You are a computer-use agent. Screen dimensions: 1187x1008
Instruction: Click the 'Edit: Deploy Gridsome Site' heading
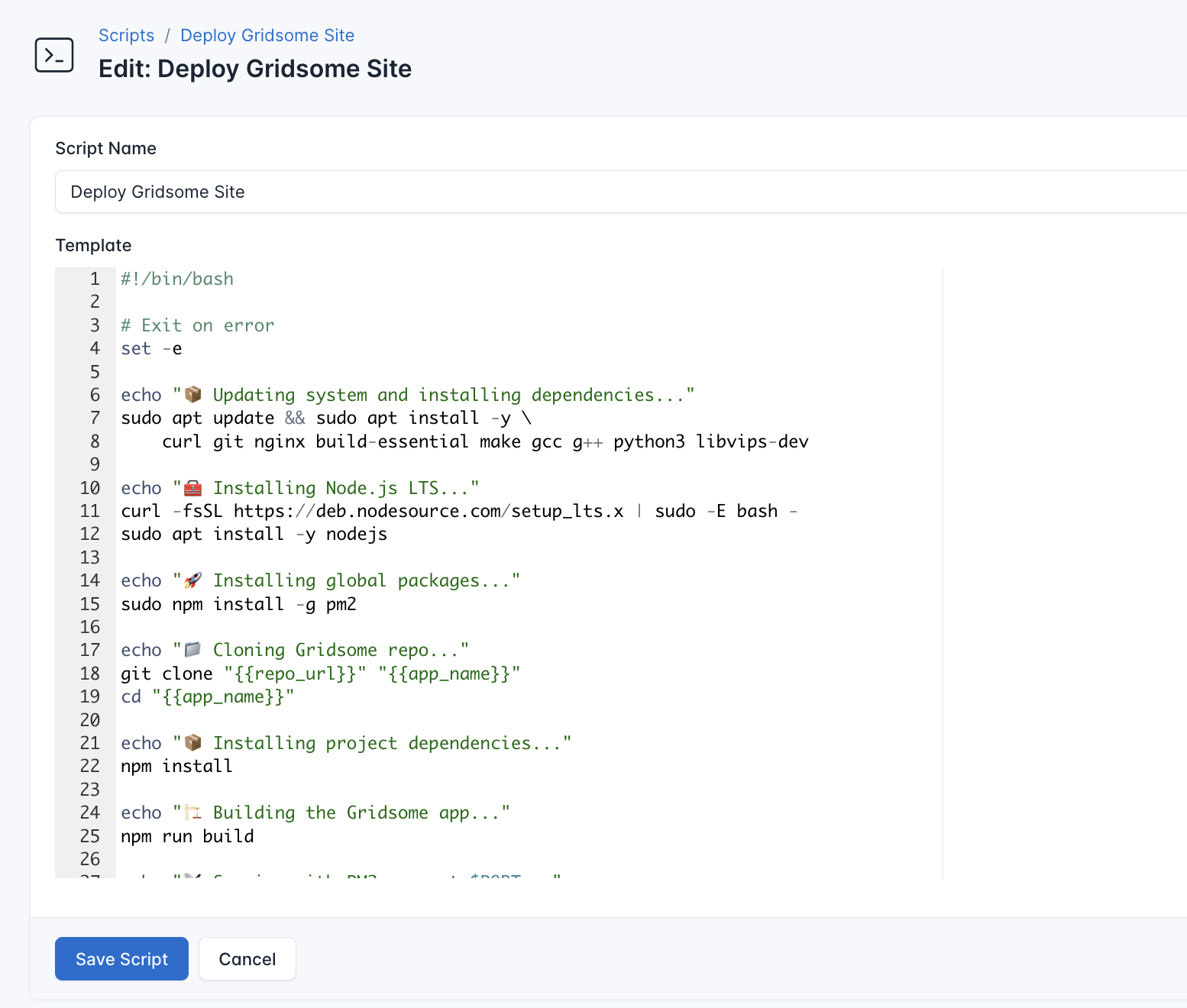click(x=256, y=69)
